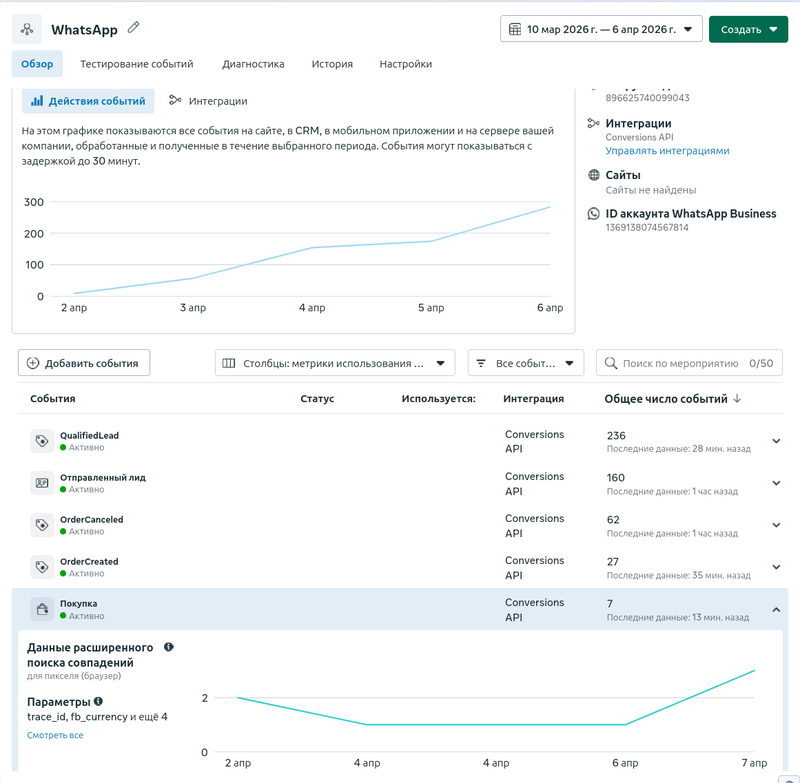Click the bar chart icon in Действия событий
This screenshot has height=783, width=800.
point(37,101)
